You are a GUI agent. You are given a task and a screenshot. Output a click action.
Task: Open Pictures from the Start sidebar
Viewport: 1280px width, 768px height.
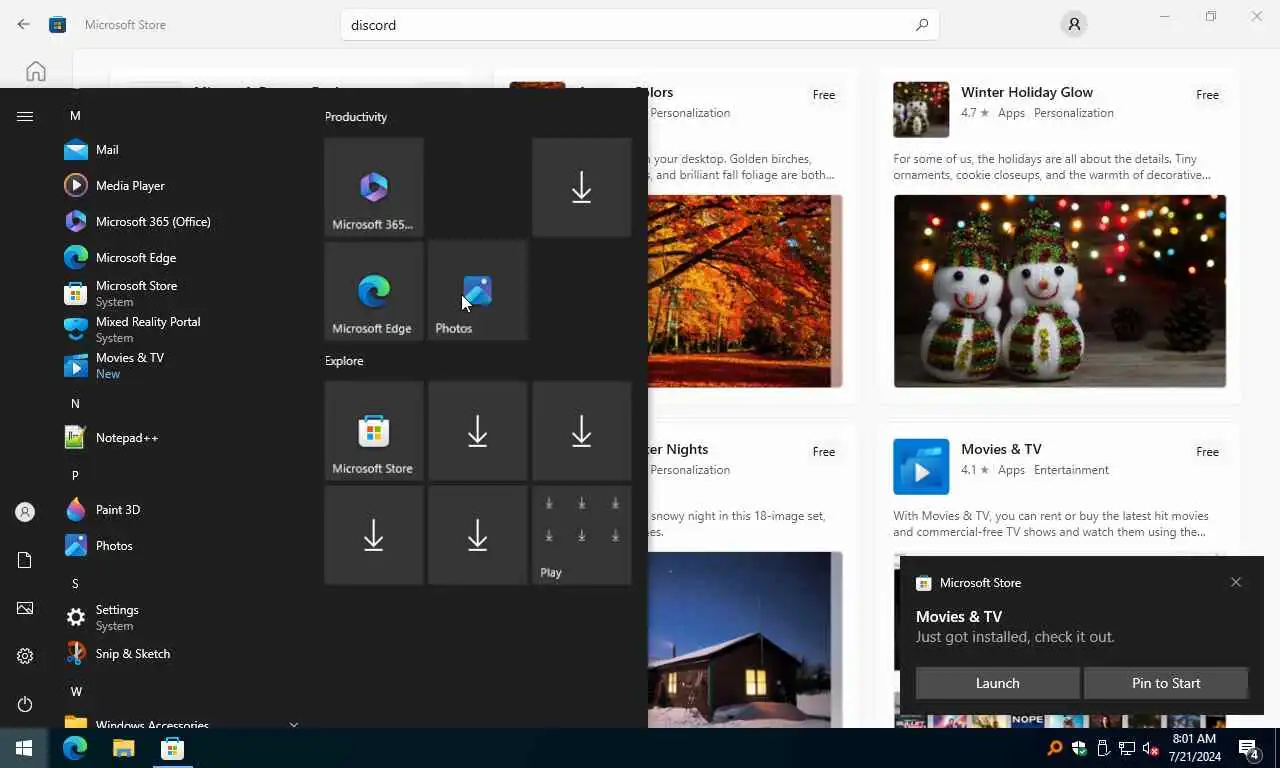(25, 608)
